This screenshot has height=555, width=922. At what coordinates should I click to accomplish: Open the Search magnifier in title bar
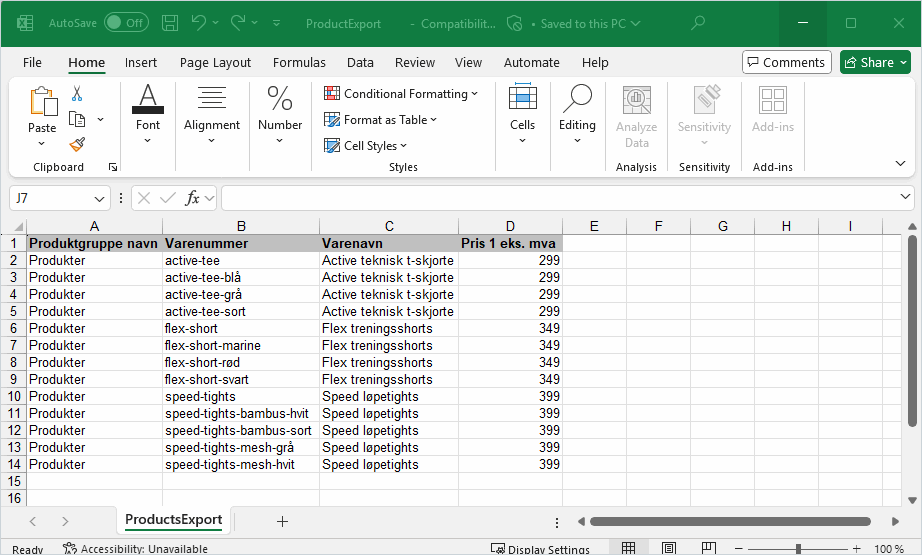(698, 23)
